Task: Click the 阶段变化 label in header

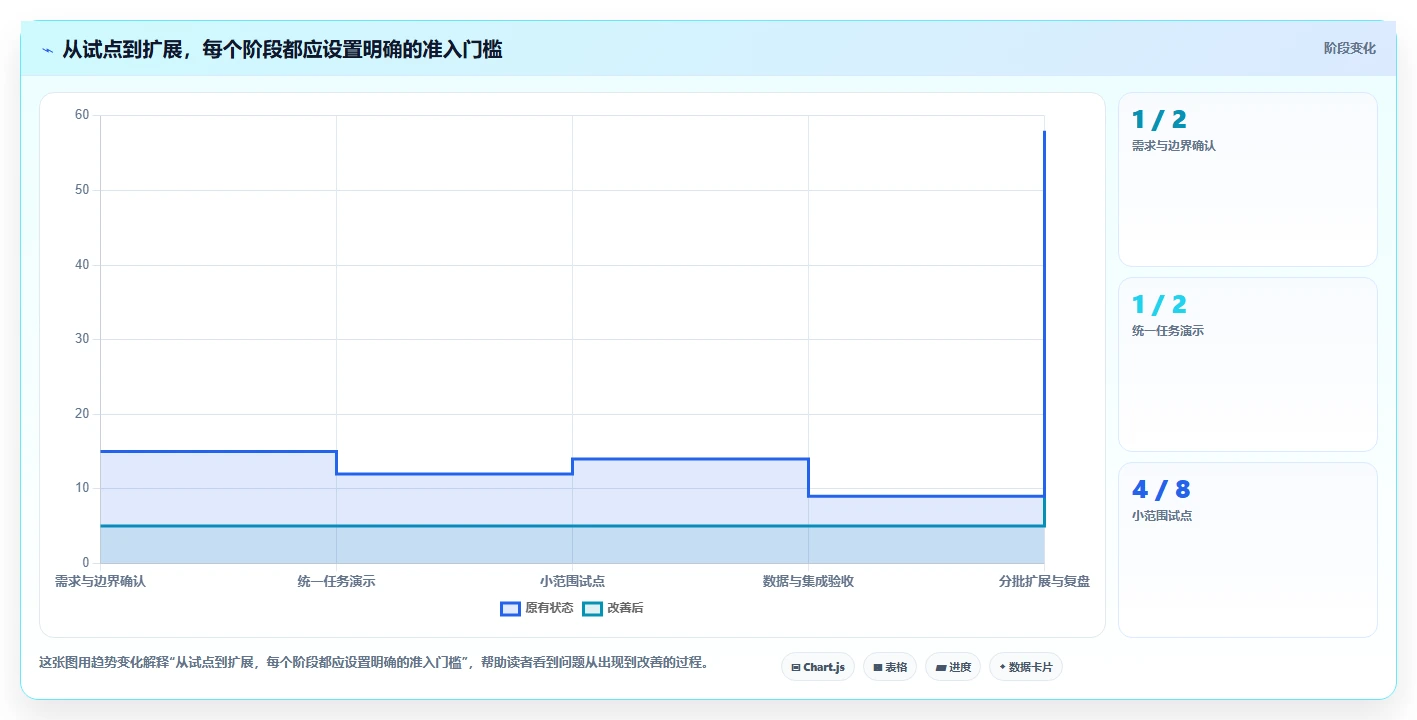Action: coord(1350,48)
